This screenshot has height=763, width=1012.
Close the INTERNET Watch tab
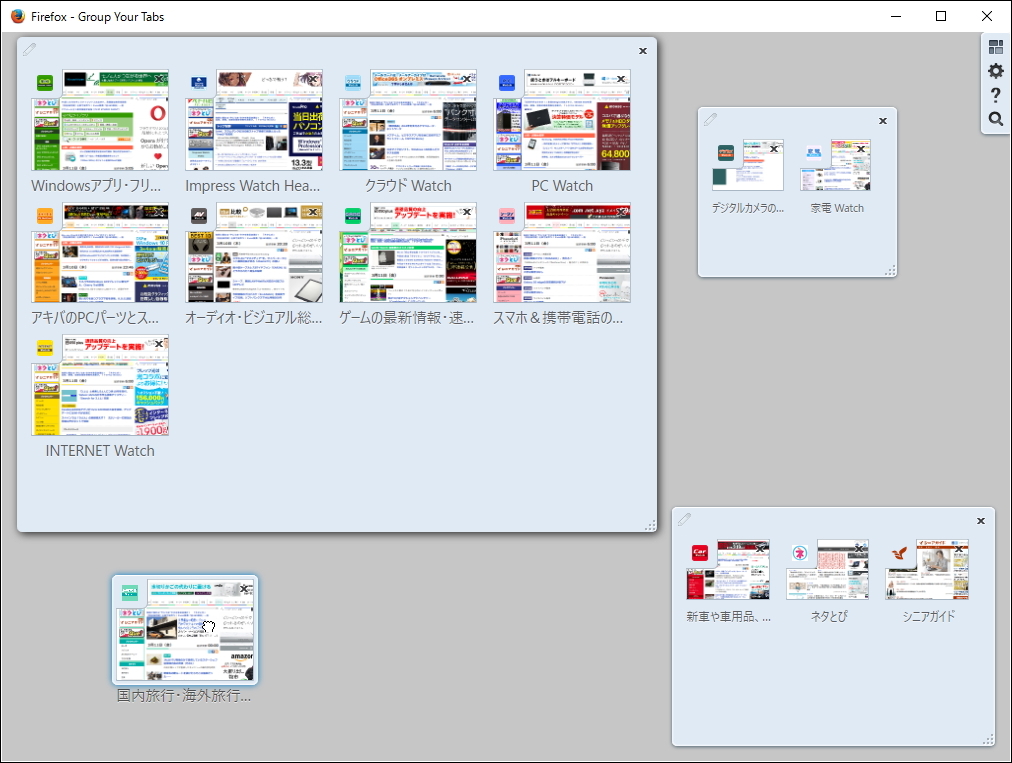click(159, 344)
